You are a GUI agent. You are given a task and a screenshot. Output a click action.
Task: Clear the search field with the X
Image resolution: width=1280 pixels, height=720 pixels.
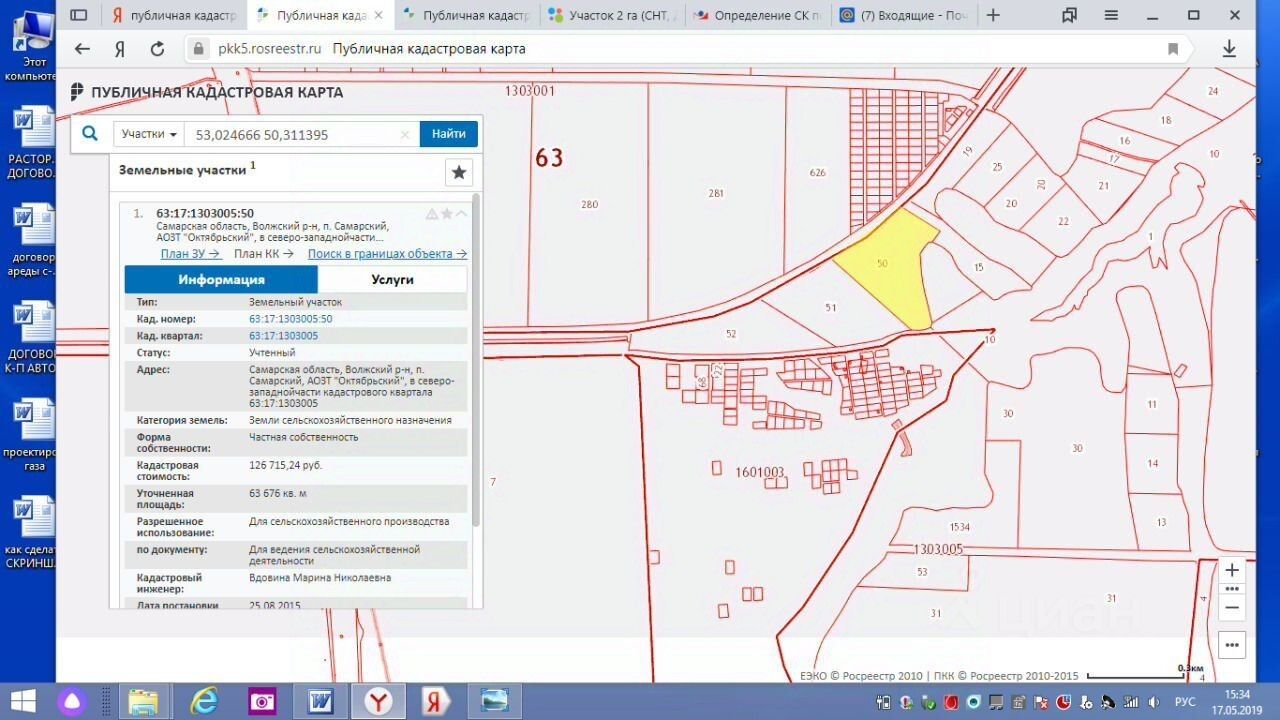click(x=405, y=134)
